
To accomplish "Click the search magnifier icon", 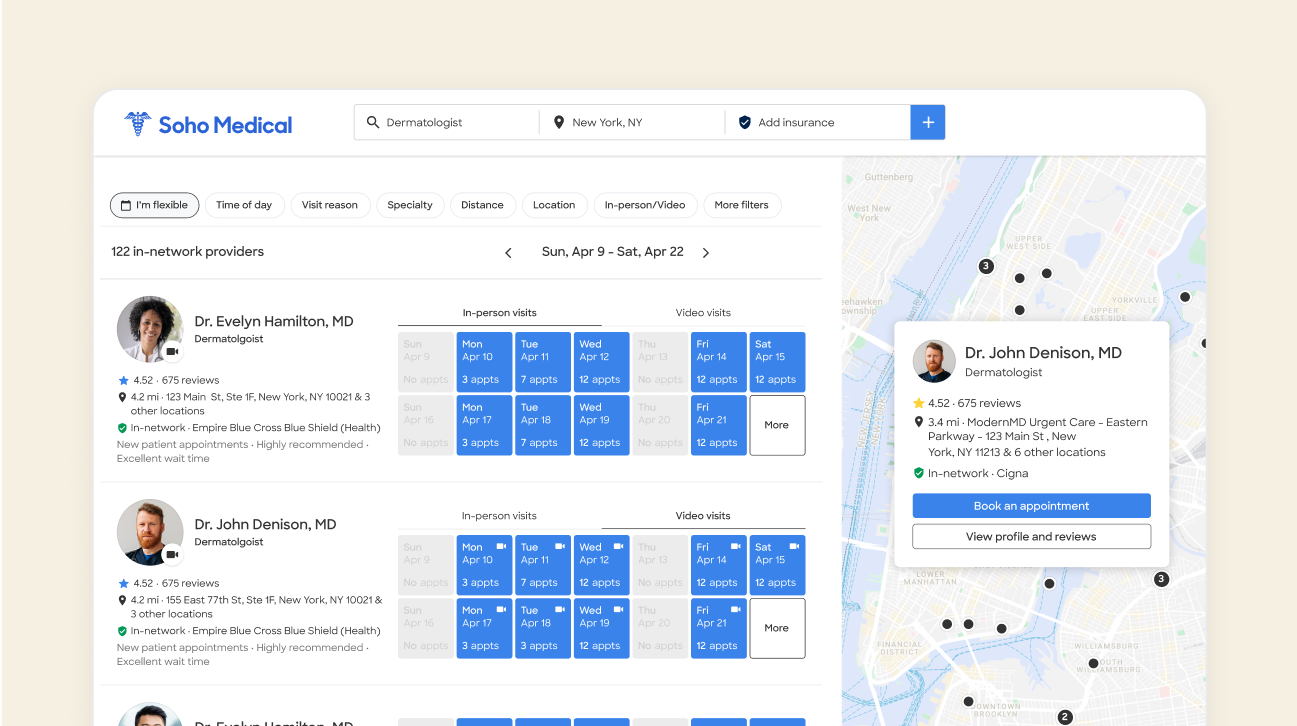I will (x=373, y=122).
